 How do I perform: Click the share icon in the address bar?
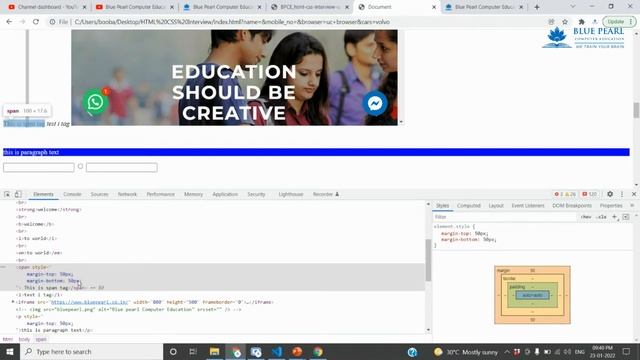click(551, 22)
